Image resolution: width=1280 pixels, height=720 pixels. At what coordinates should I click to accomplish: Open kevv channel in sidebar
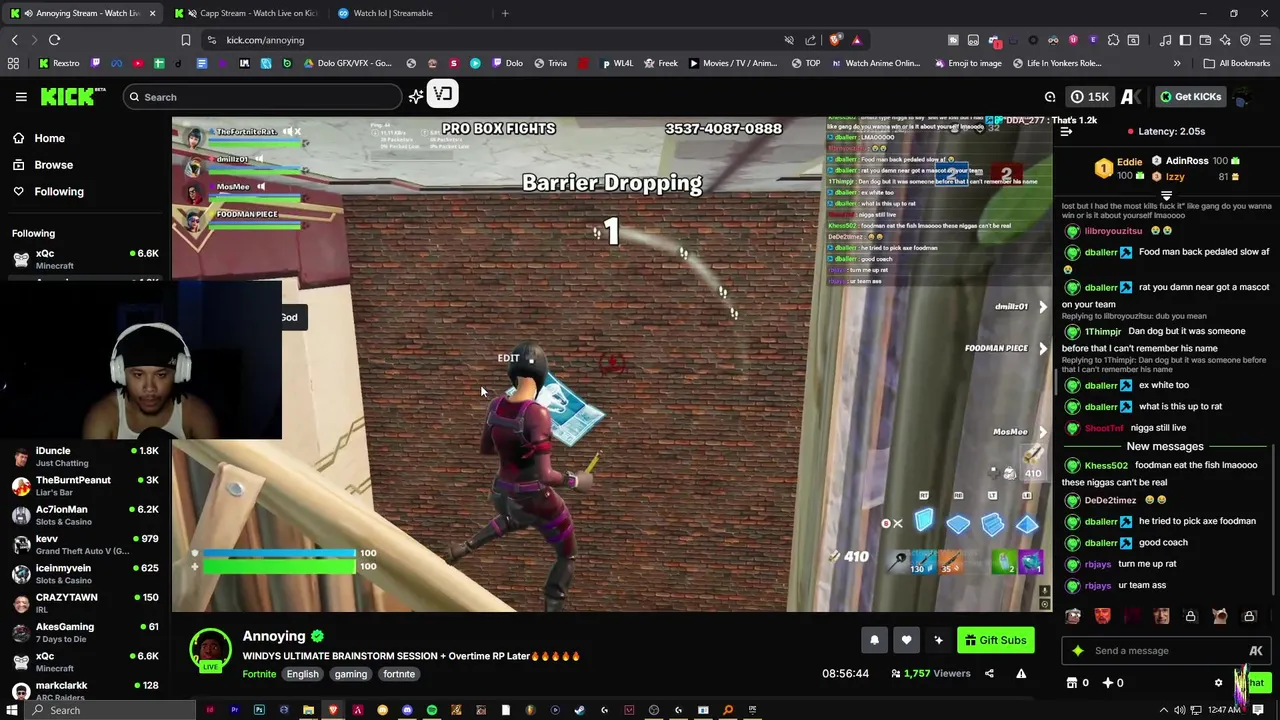pyautogui.click(x=85, y=544)
